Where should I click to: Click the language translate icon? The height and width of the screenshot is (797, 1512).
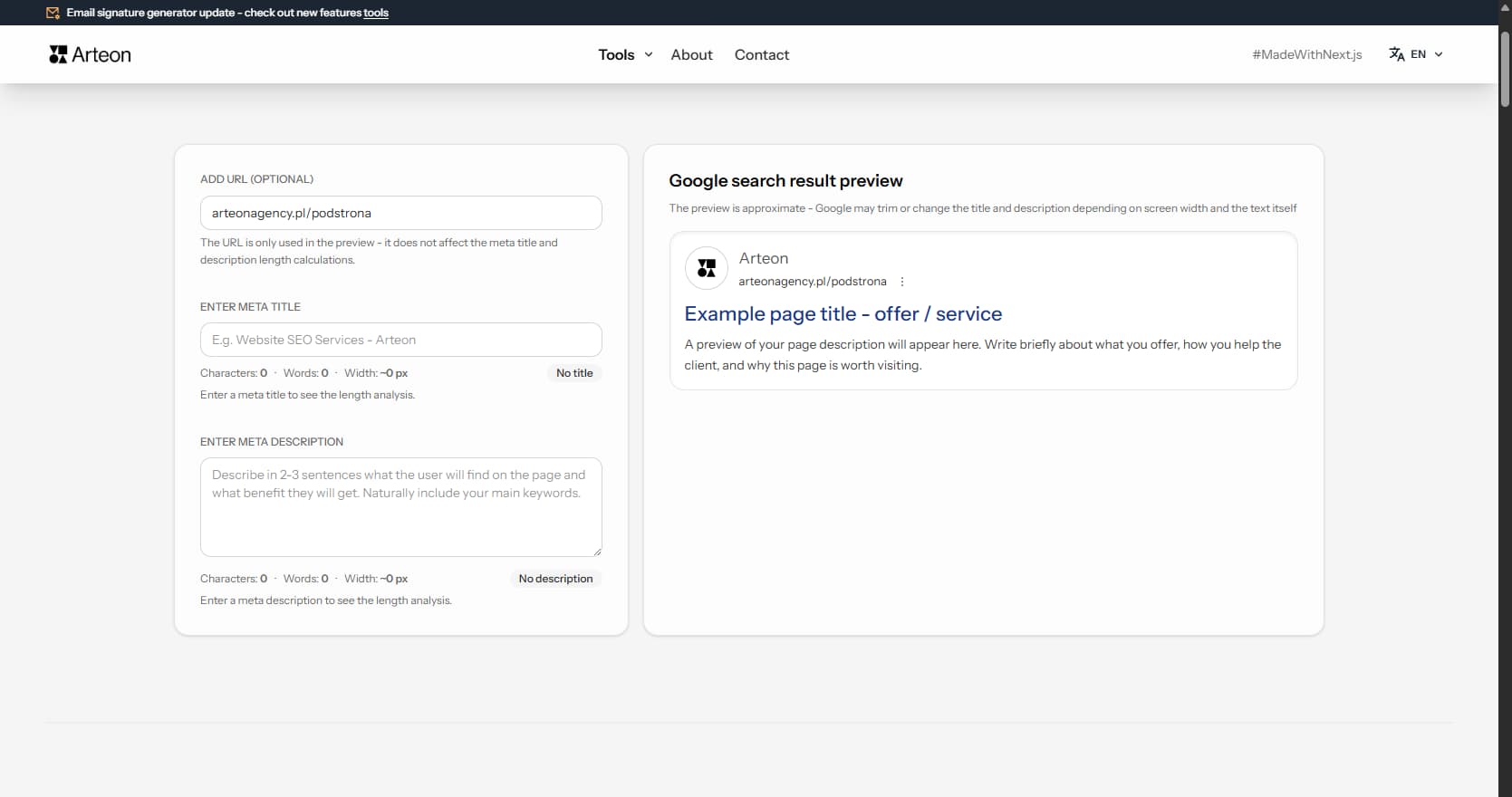tap(1397, 54)
